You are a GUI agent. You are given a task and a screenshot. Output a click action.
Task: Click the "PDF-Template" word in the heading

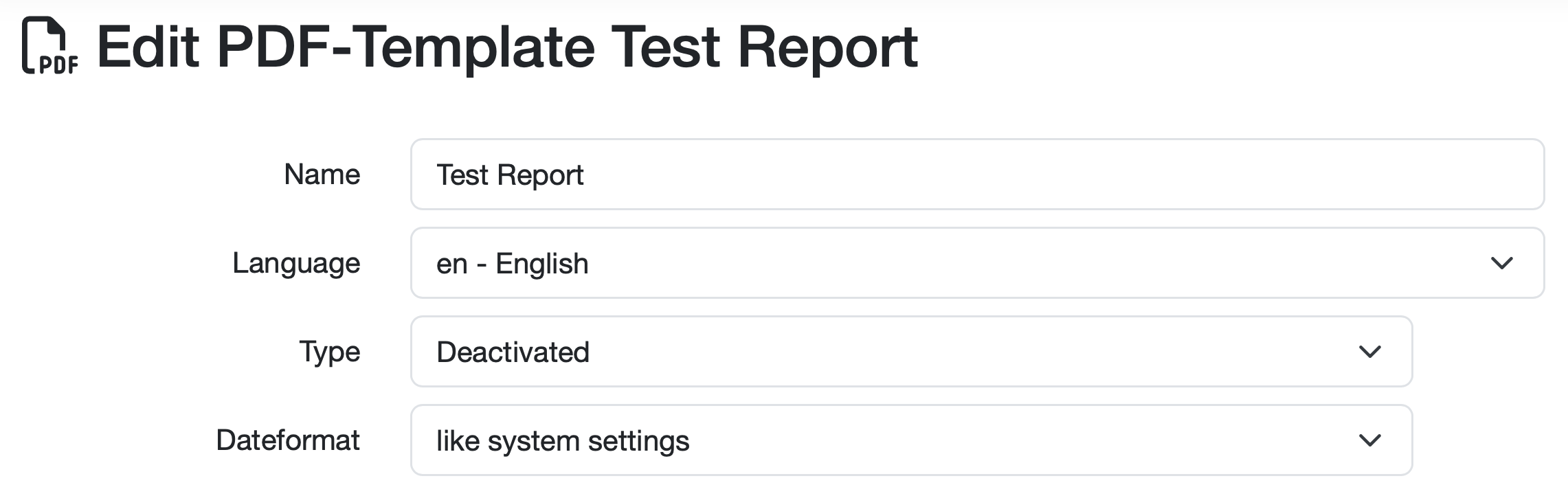click(406, 47)
